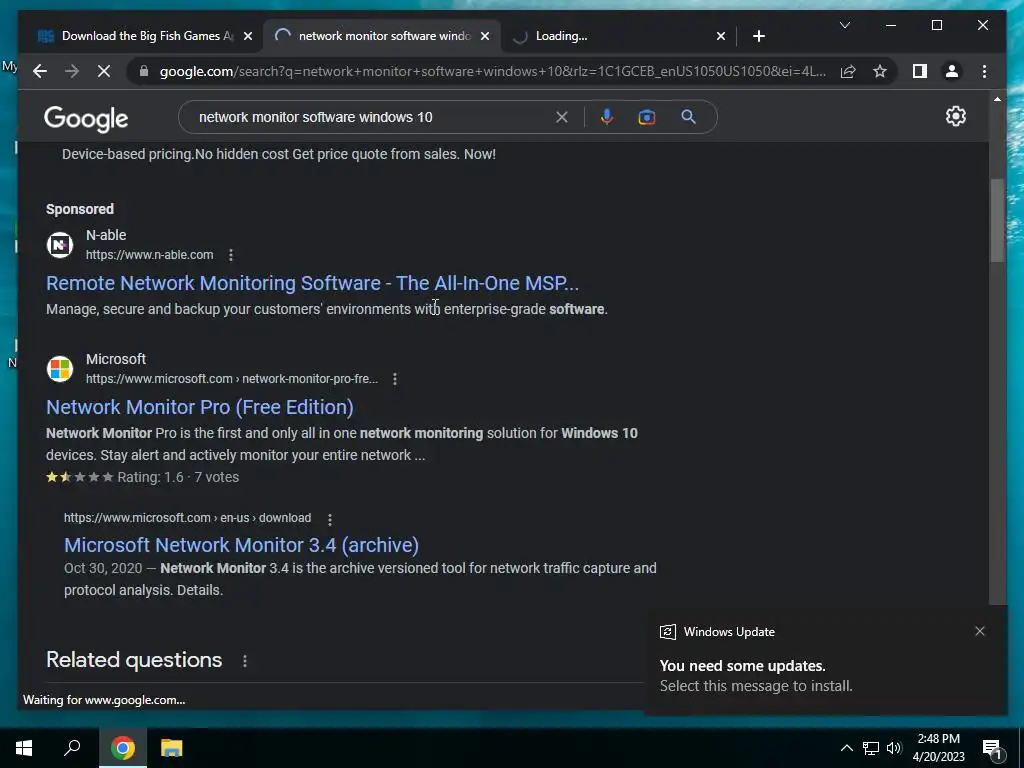Image resolution: width=1024 pixels, height=768 pixels.
Task: Click the Google logo
Action: click(x=86, y=118)
